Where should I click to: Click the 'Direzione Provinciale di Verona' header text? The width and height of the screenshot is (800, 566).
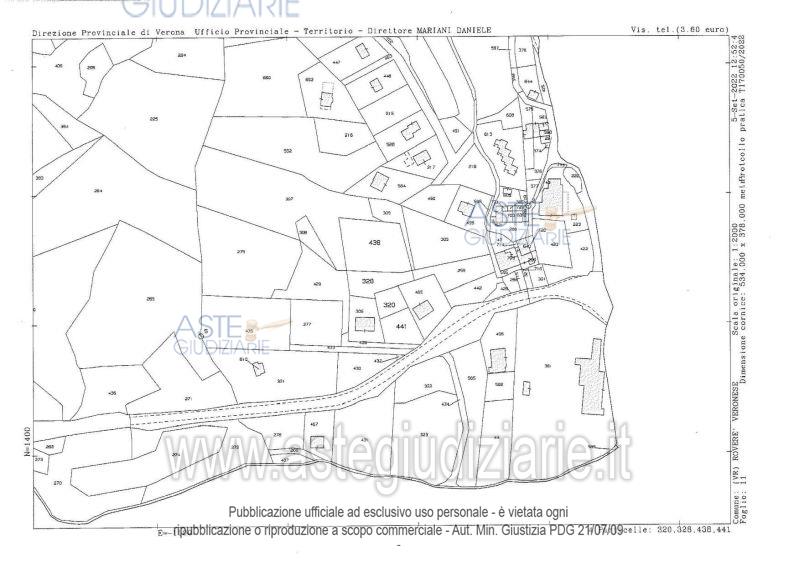click(x=110, y=33)
